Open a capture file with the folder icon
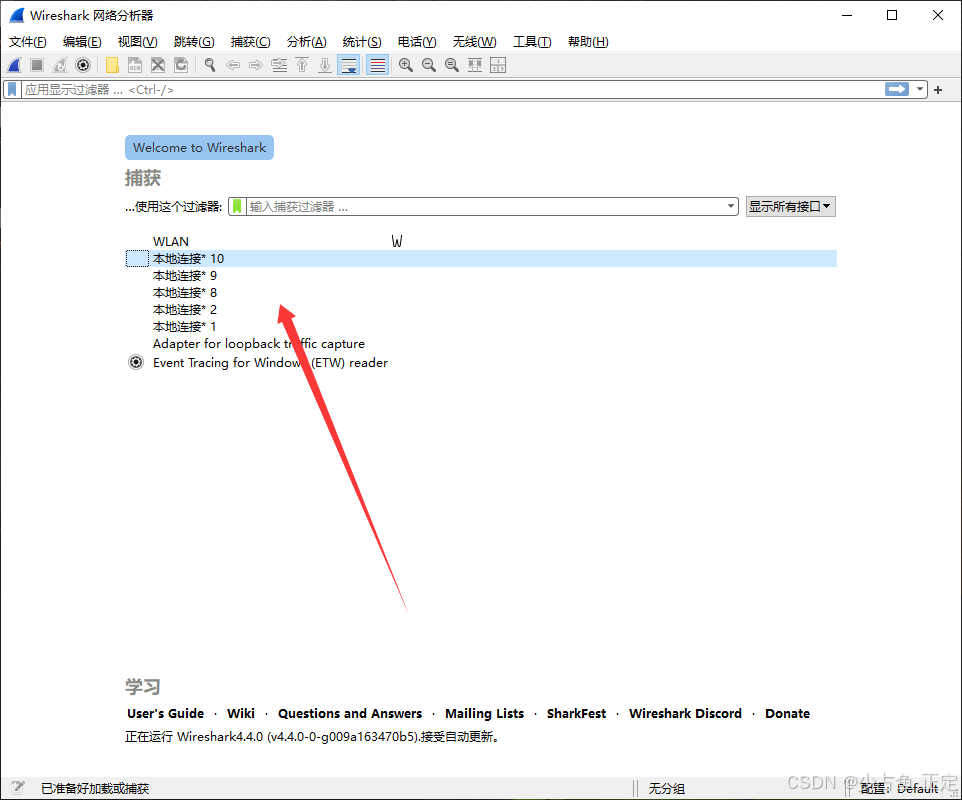The image size is (962, 800). (112, 65)
